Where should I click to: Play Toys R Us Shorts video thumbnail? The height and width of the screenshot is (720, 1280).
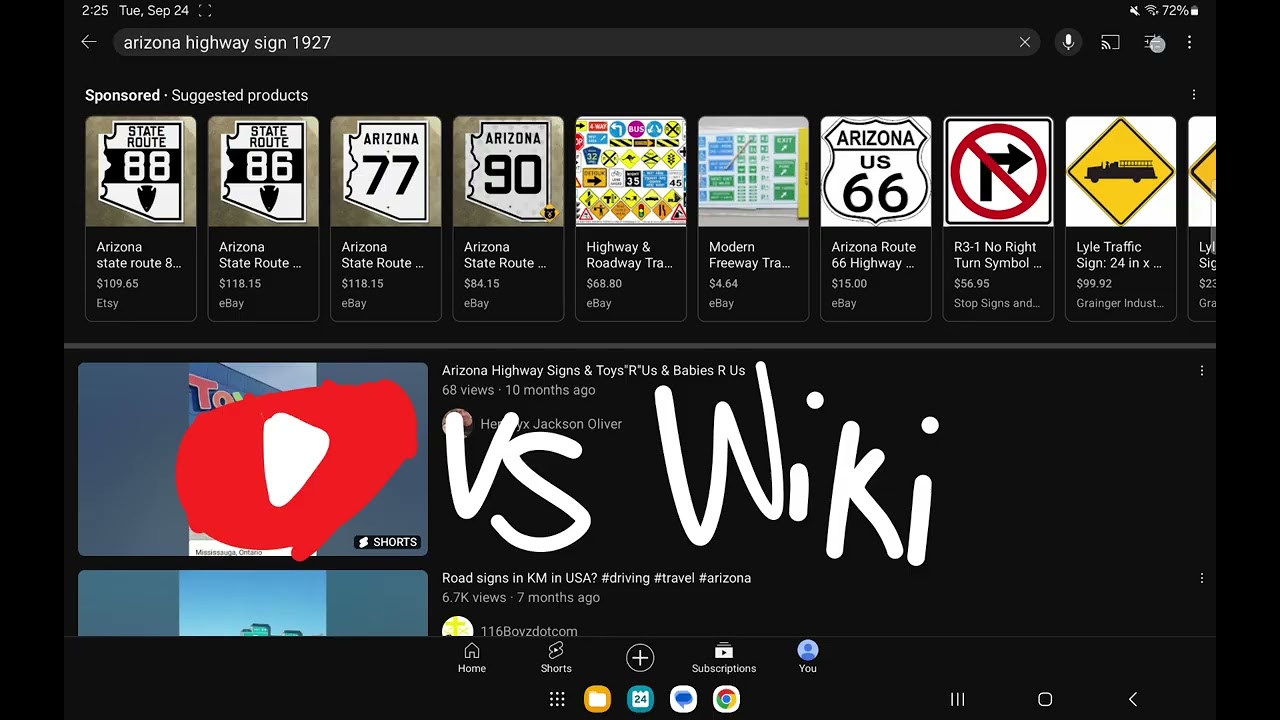coord(253,459)
